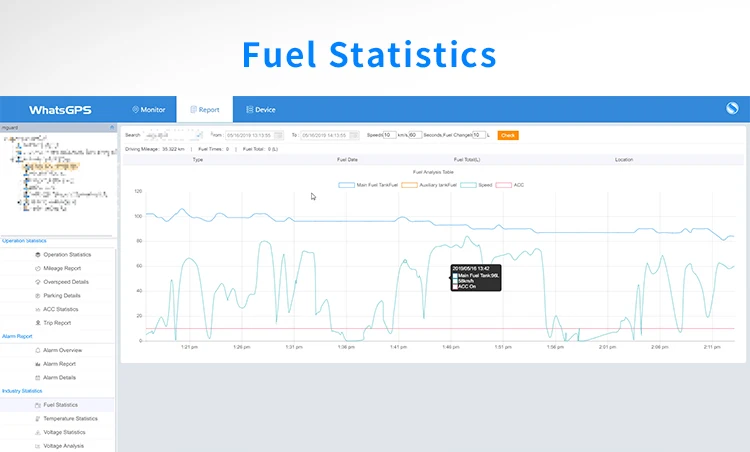This screenshot has height=452, width=750.
Task: Toggle Speed legend series
Action: (x=476, y=185)
